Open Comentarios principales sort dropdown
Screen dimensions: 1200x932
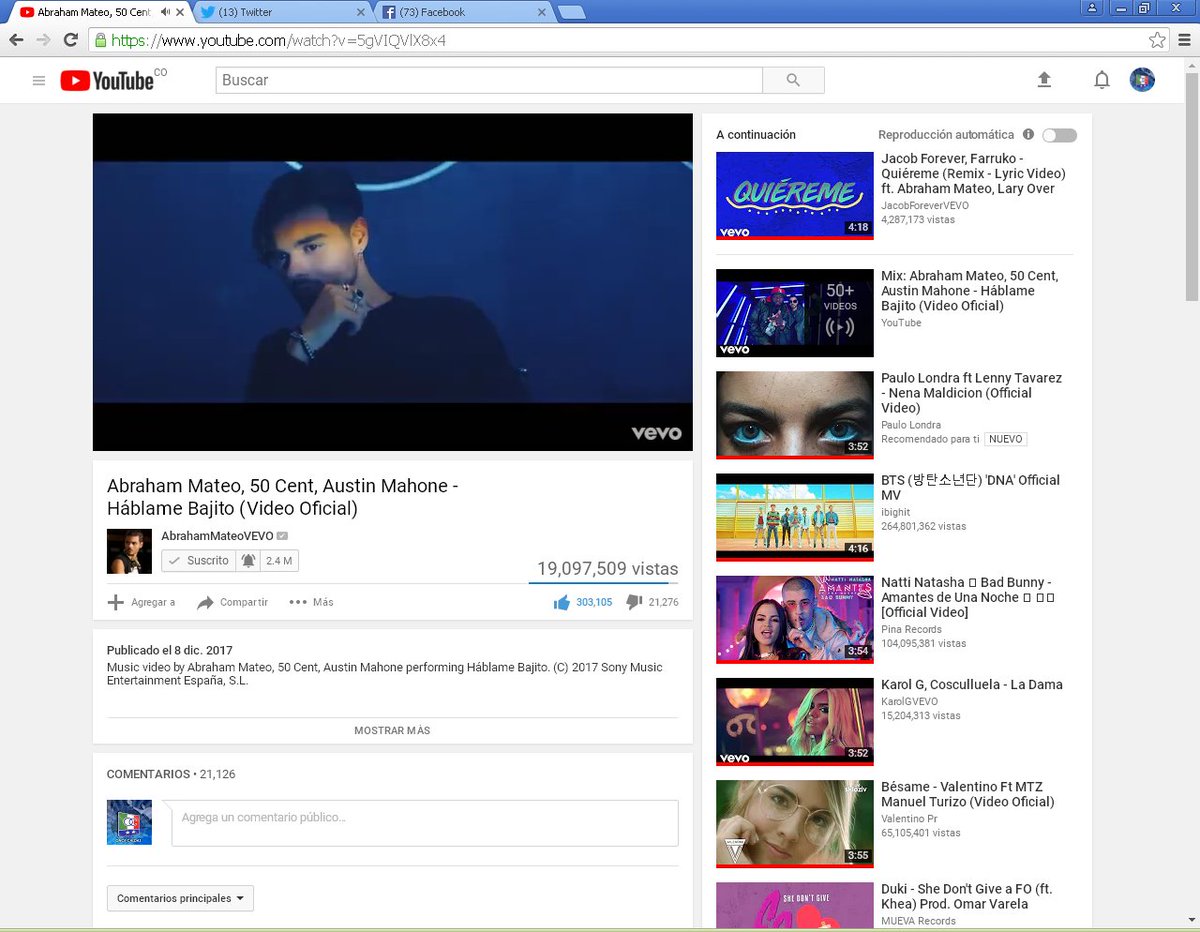coord(180,898)
